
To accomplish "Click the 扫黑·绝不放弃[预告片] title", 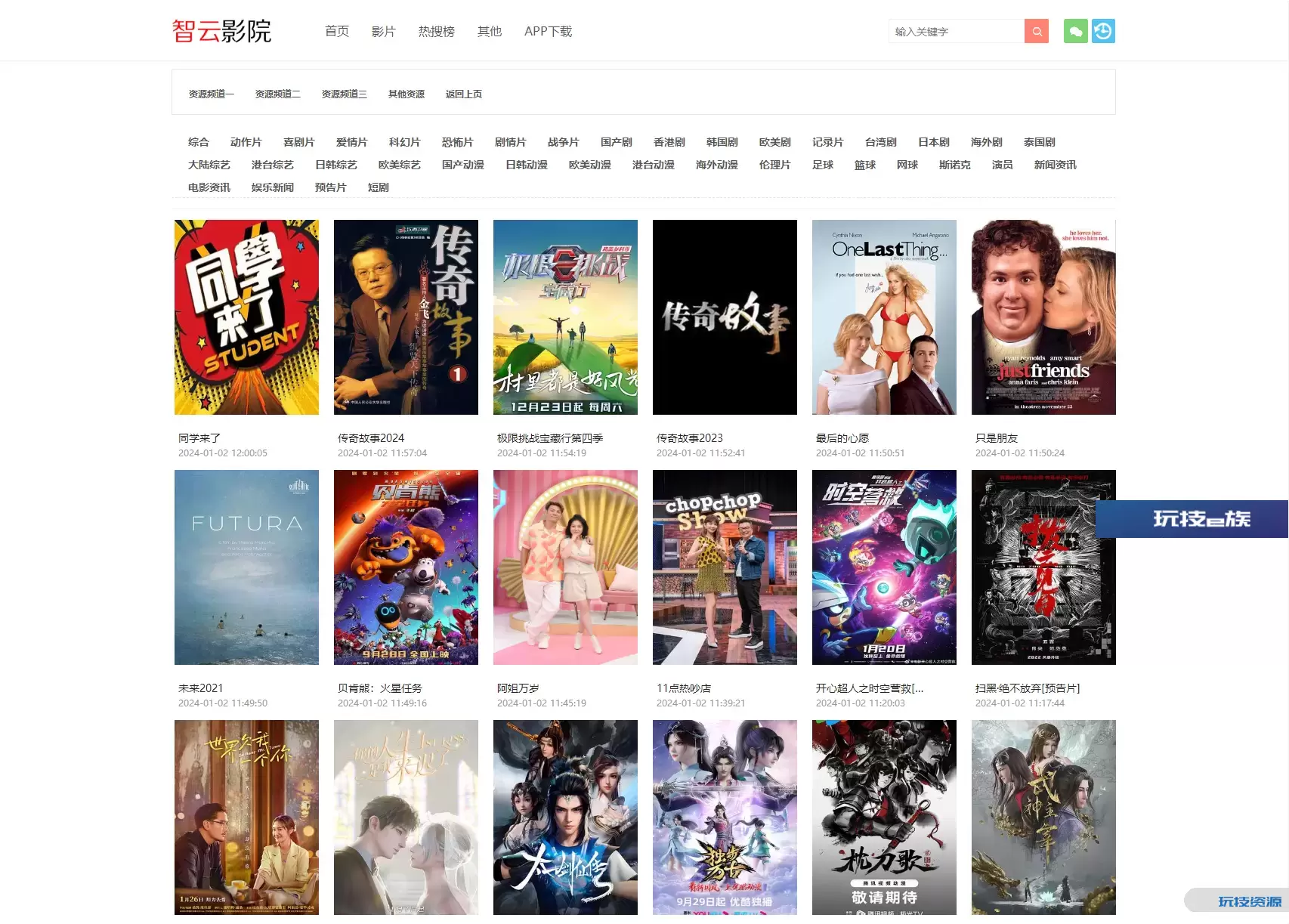I will pyautogui.click(x=1028, y=688).
